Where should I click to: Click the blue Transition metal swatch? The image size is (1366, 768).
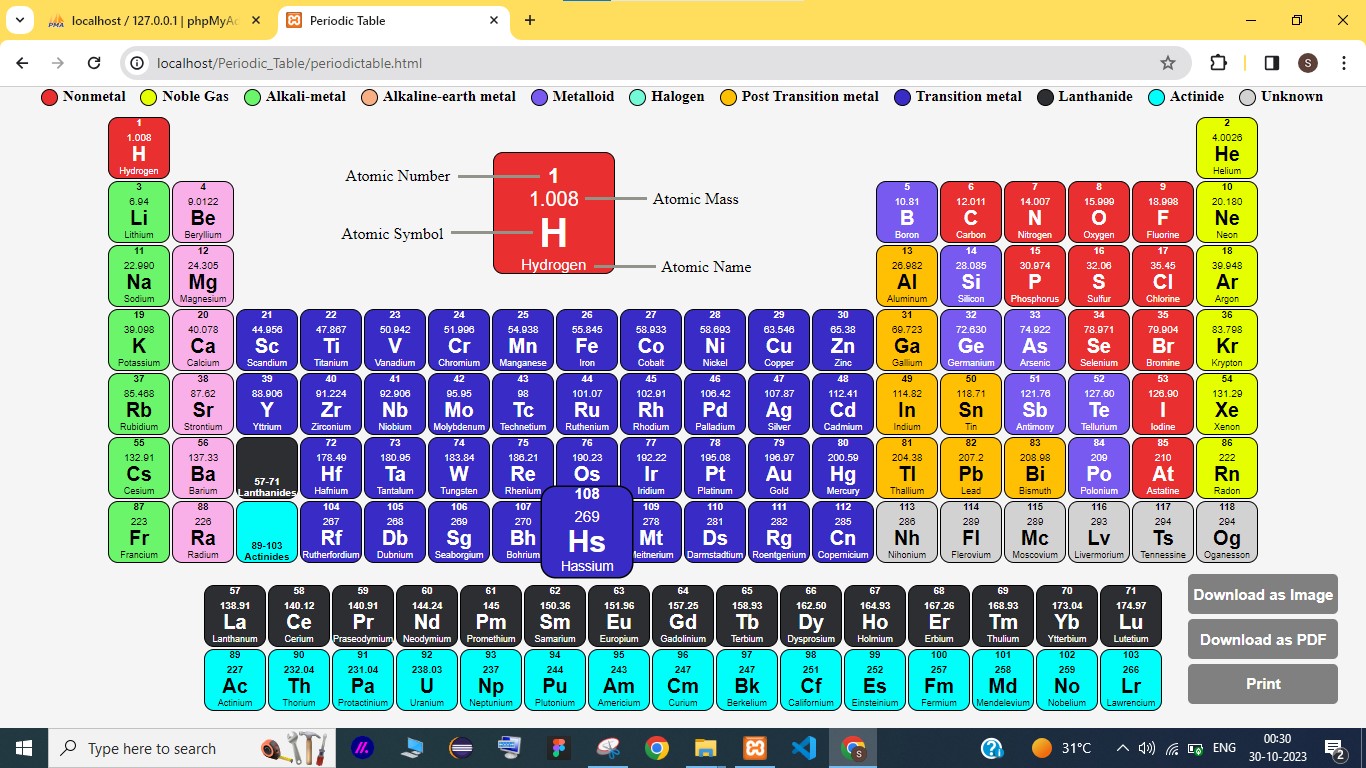[902, 97]
